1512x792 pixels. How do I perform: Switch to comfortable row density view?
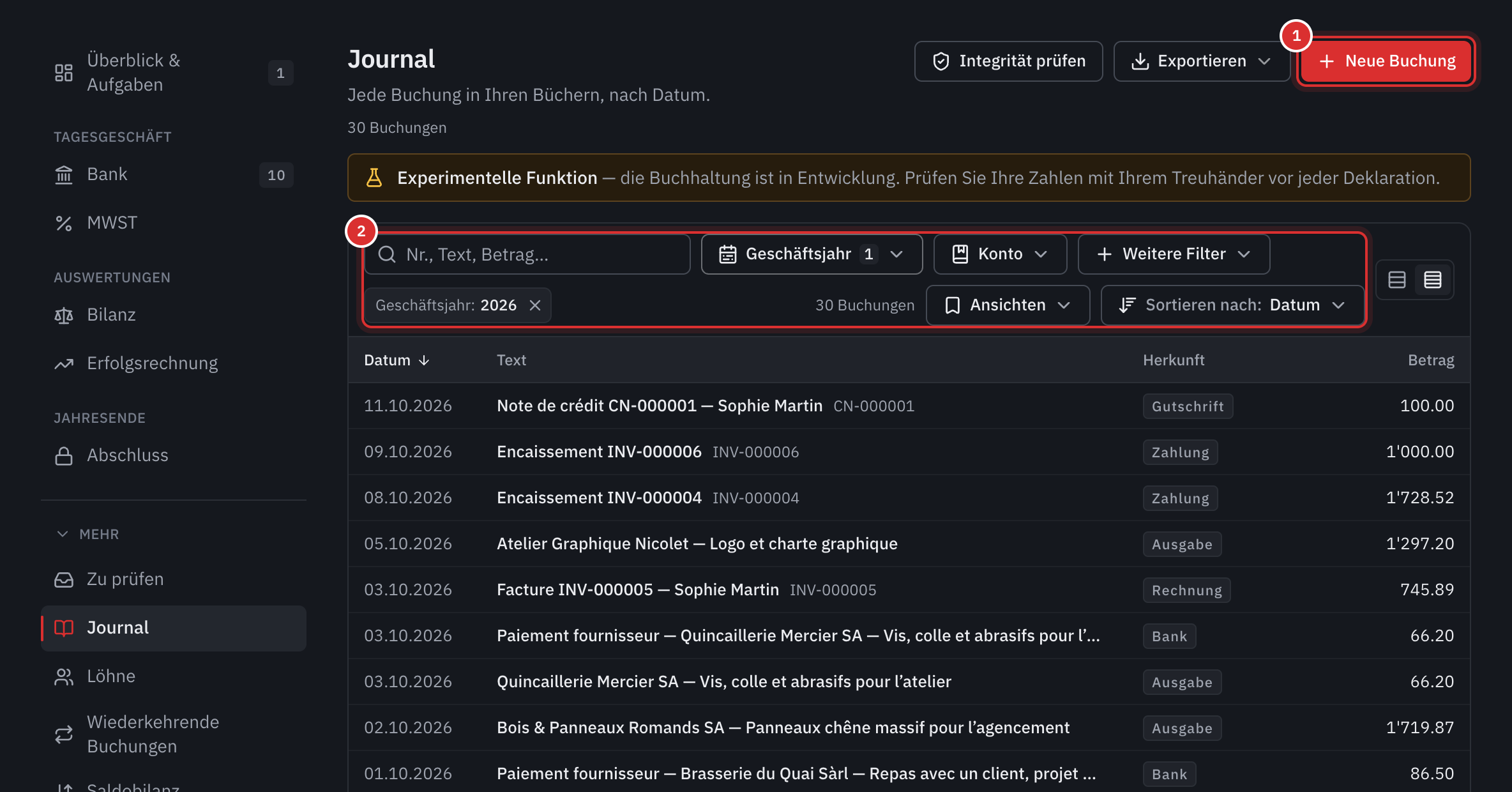point(1396,280)
